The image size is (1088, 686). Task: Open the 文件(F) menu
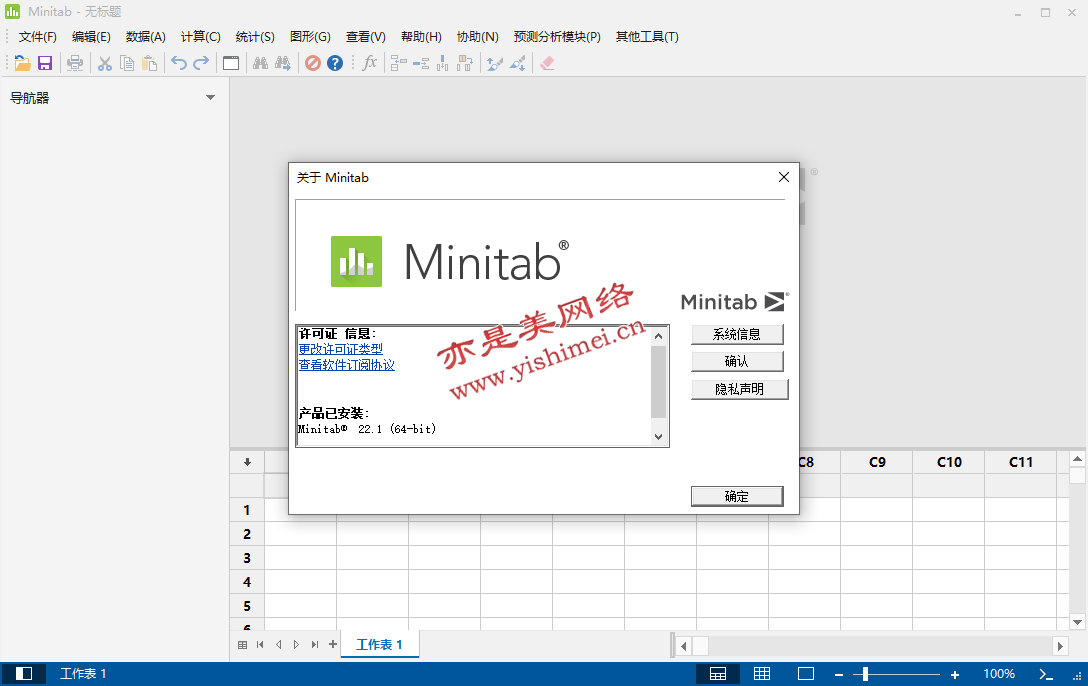pyautogui.click(x=37, y=37)
